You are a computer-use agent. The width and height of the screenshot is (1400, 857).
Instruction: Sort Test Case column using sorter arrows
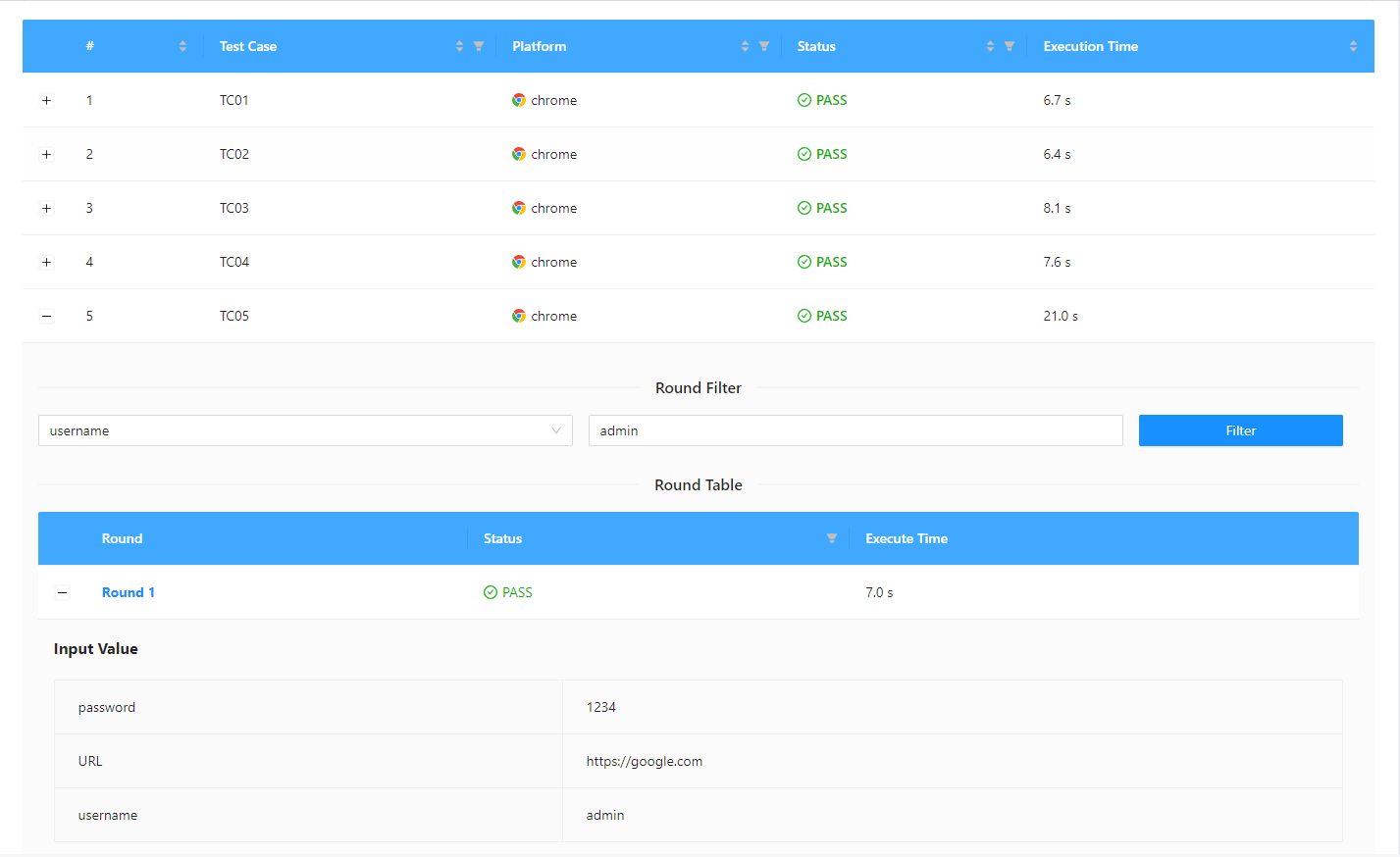[459, 46]
